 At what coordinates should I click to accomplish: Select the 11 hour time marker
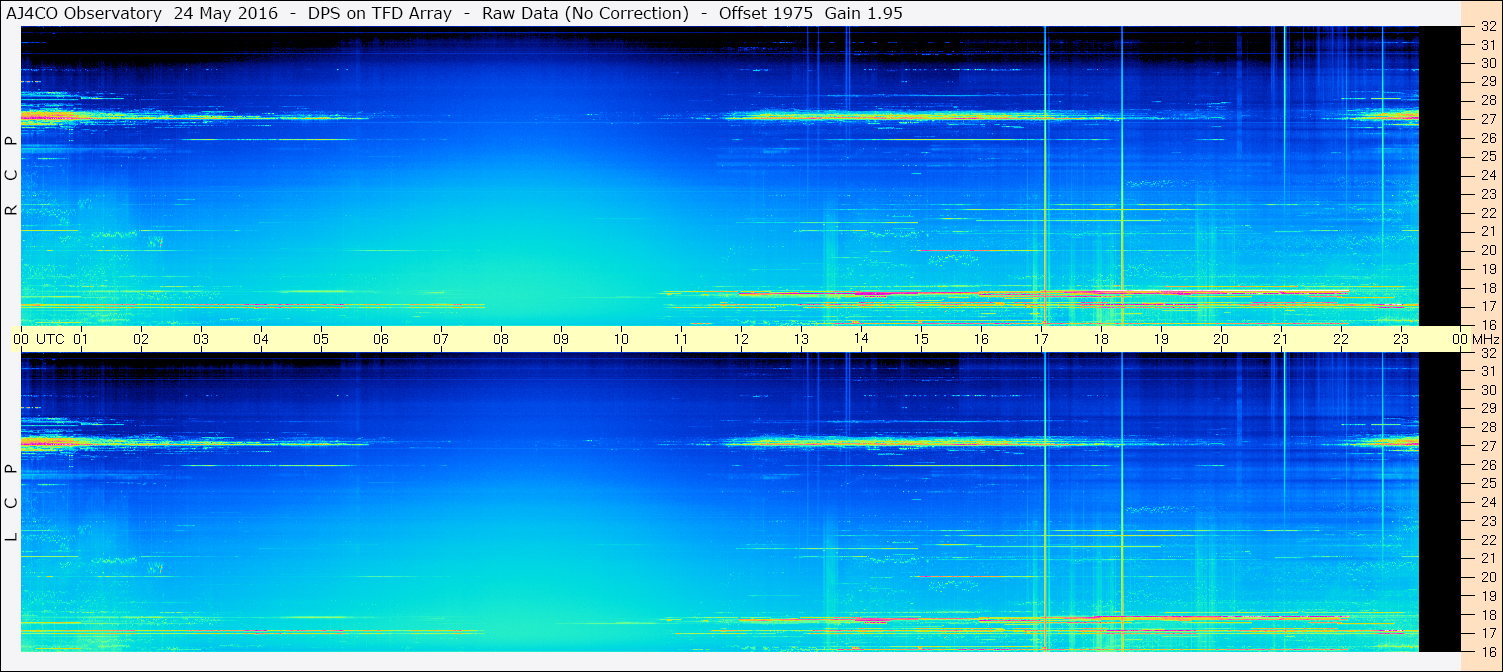point(681,339)
